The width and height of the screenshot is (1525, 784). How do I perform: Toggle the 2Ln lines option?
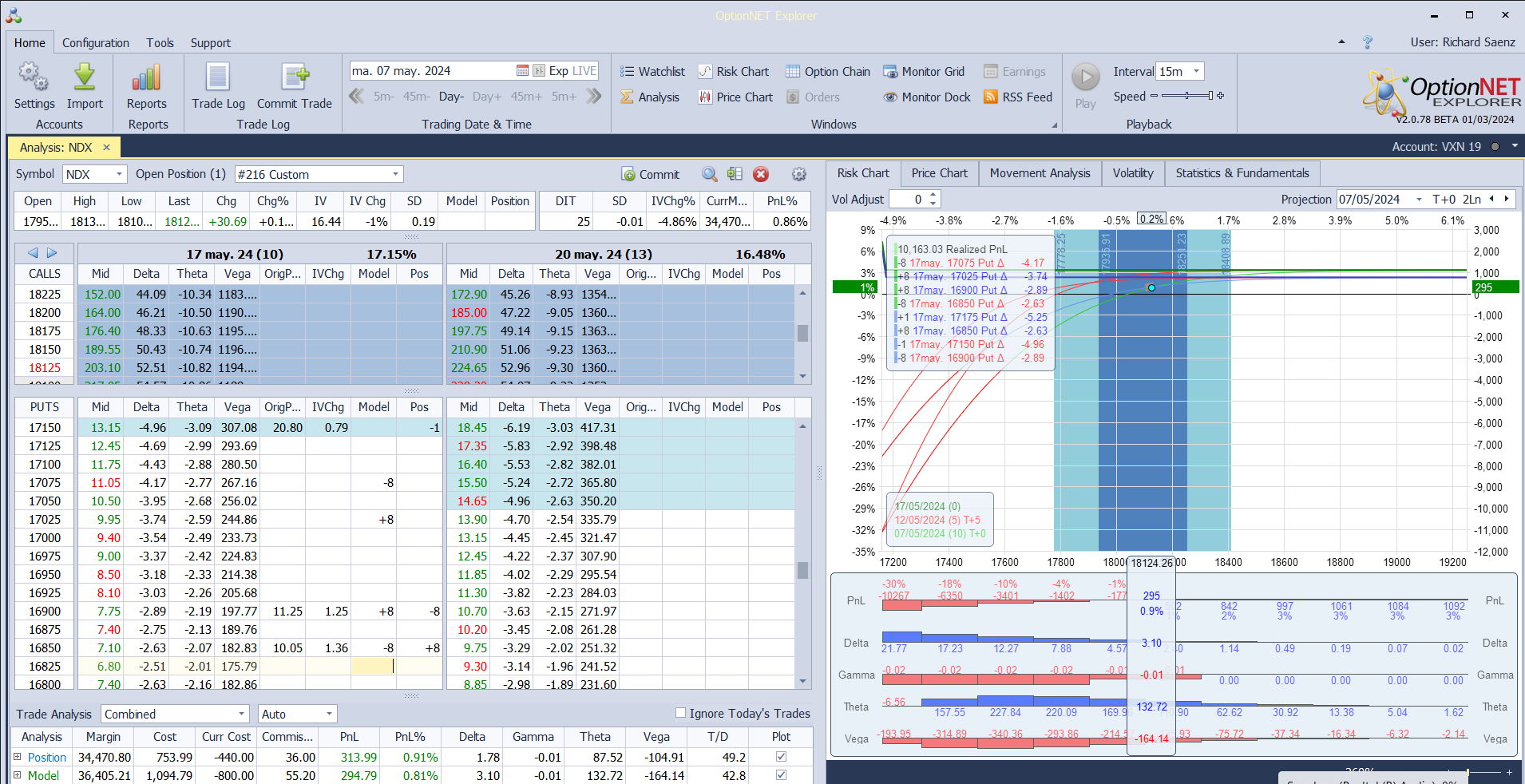[x=1472, y=200]
